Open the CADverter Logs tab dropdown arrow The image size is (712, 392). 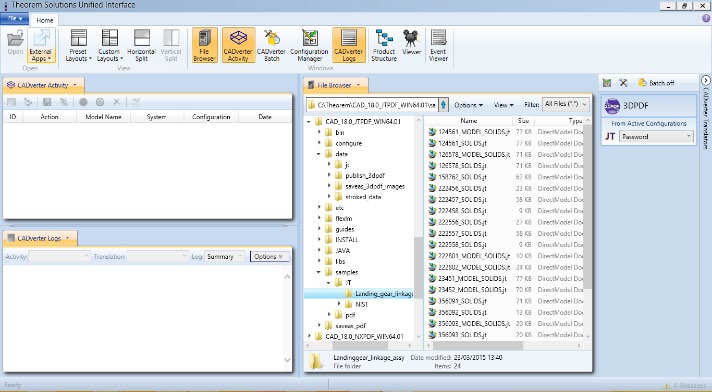pyautogui.click(x=68, y=238)
